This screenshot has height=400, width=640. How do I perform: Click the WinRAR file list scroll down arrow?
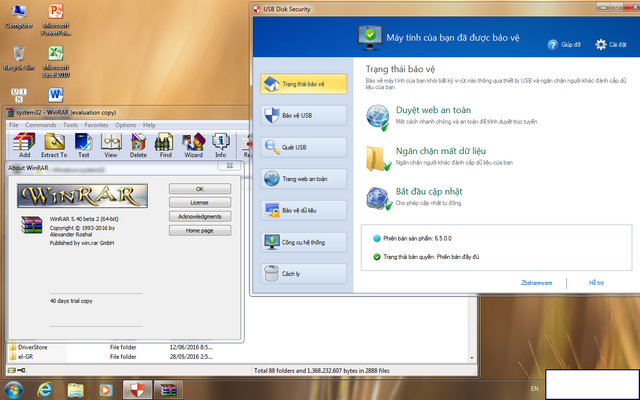tap(472, 358)
